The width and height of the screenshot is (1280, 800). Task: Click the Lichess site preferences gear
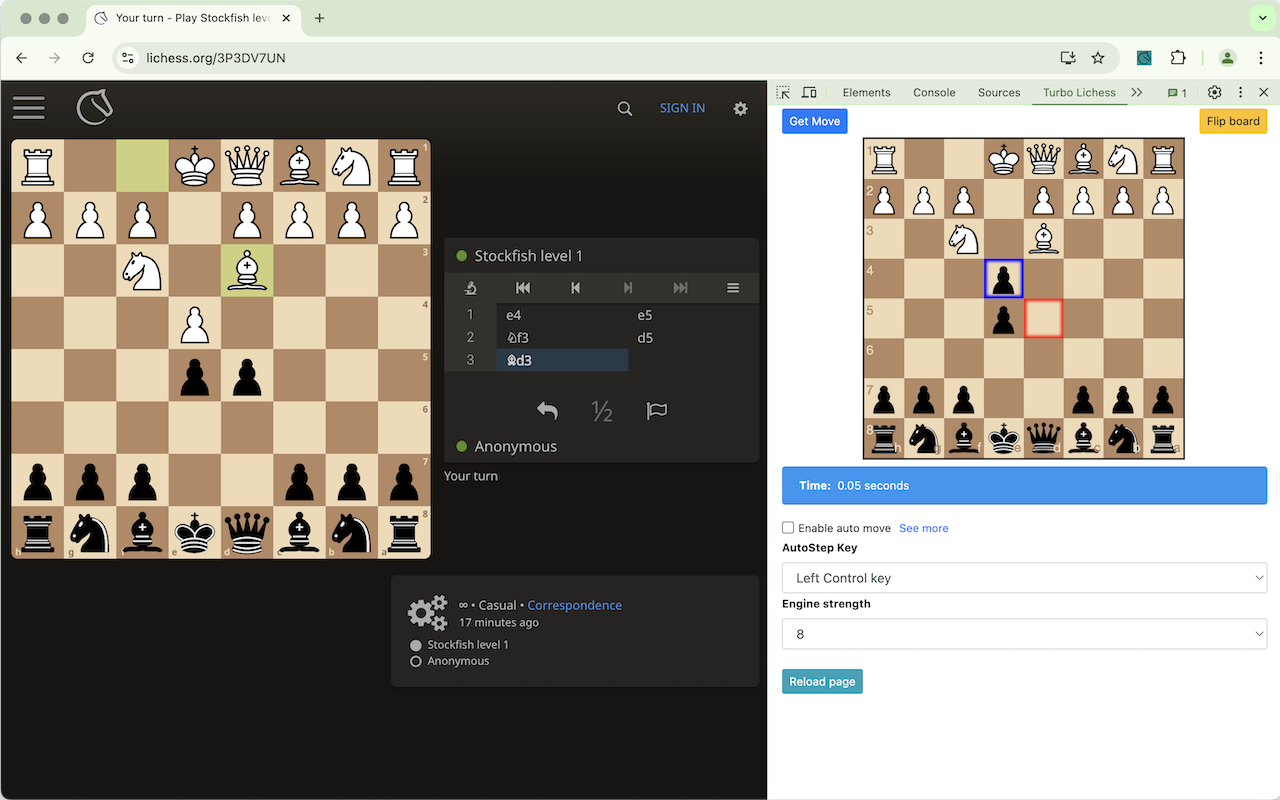click(740, 108)
